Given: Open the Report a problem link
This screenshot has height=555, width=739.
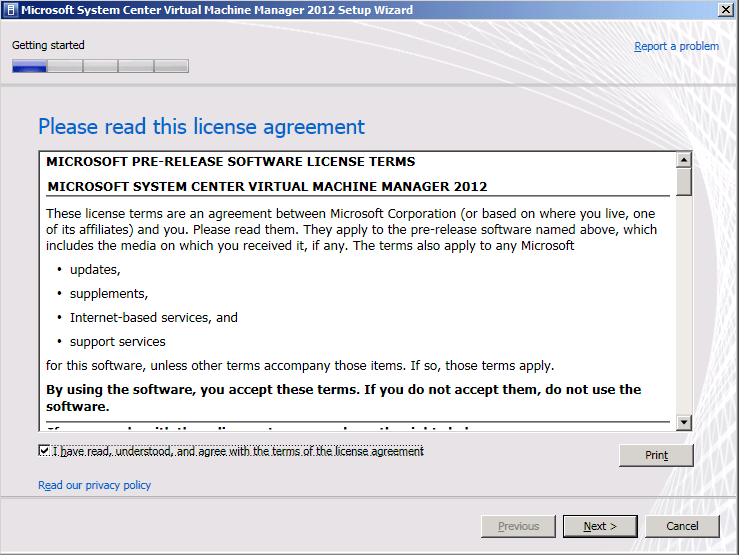Looking at the screenshot, I should point(676,46).
